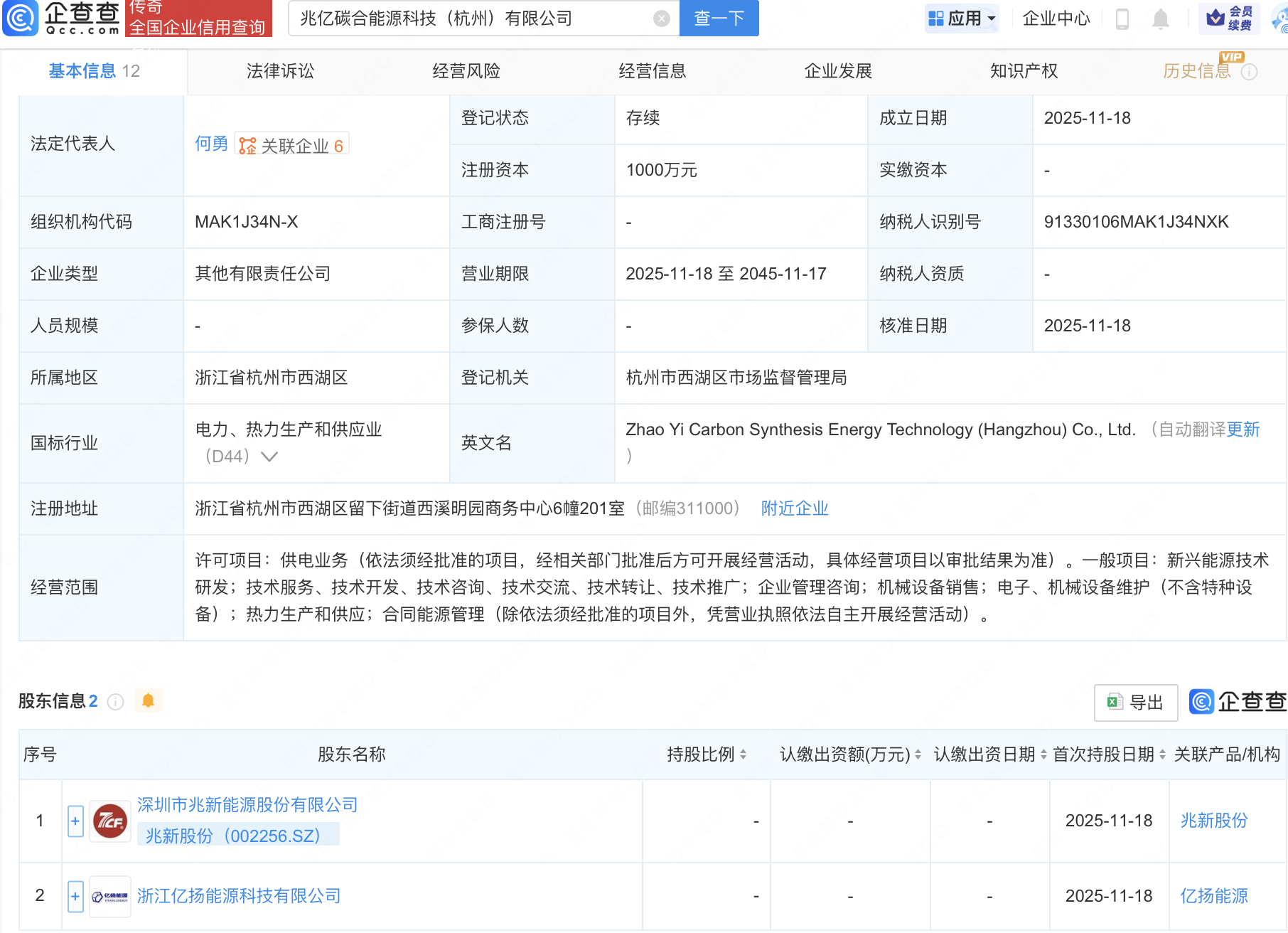1288x933 pixels.
Task: Switch to the 知识产权 tab
Action: click(x=1024, y=71)
